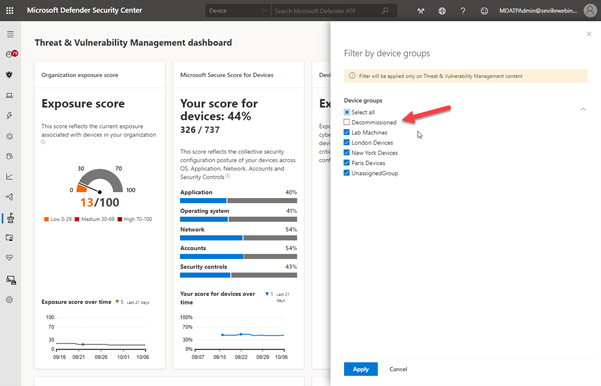This screenshot has width=601, height=386.
Task: Toggle the hamburger navigation menu
Action: pos(10,34)
